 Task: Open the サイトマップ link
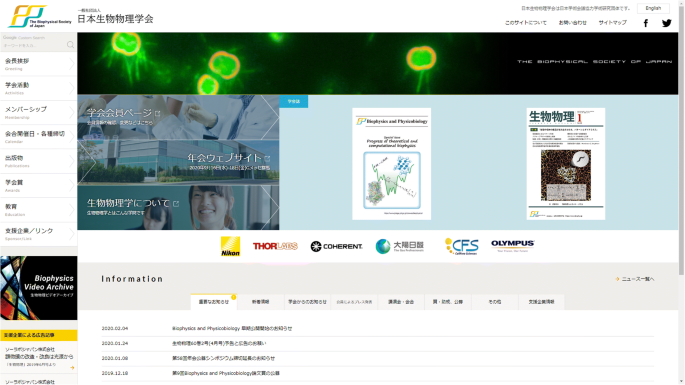pyautogui.click(x=612, y=23)
